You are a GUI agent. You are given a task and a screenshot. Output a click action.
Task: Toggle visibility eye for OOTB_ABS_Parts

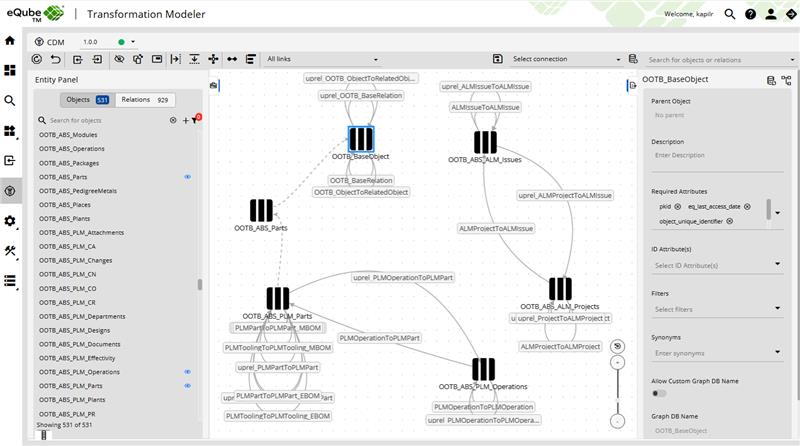pos(187,176)
